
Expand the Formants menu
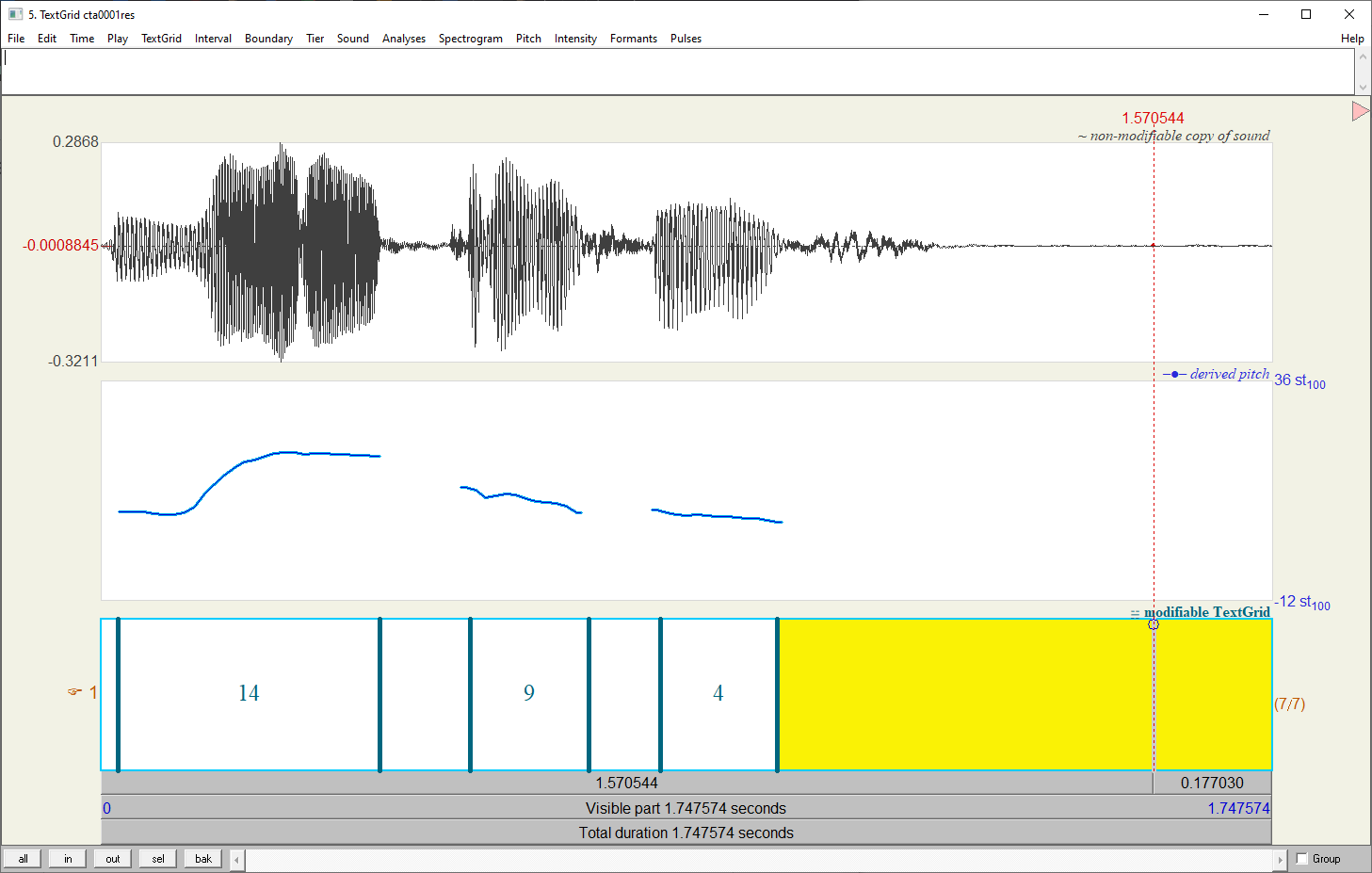pos(633,39)
